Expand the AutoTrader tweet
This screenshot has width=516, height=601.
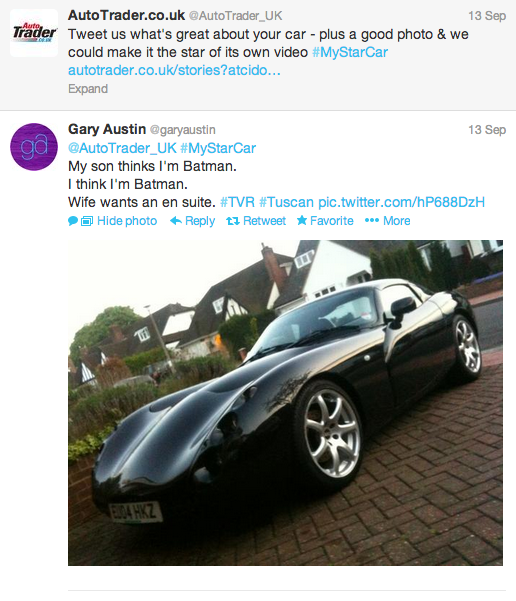click(88, 89)
